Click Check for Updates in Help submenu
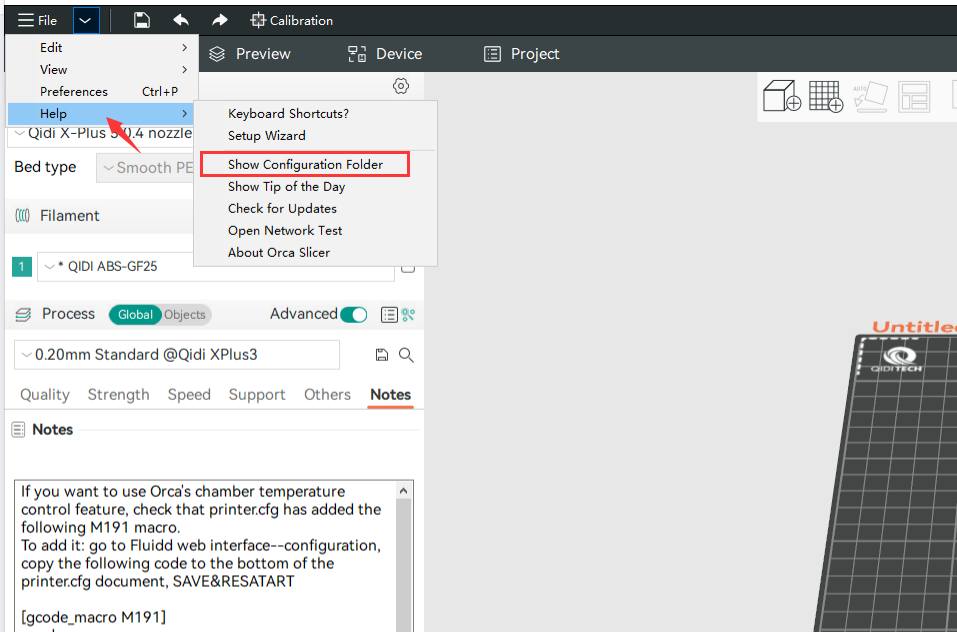 click(x=282, y=208)
